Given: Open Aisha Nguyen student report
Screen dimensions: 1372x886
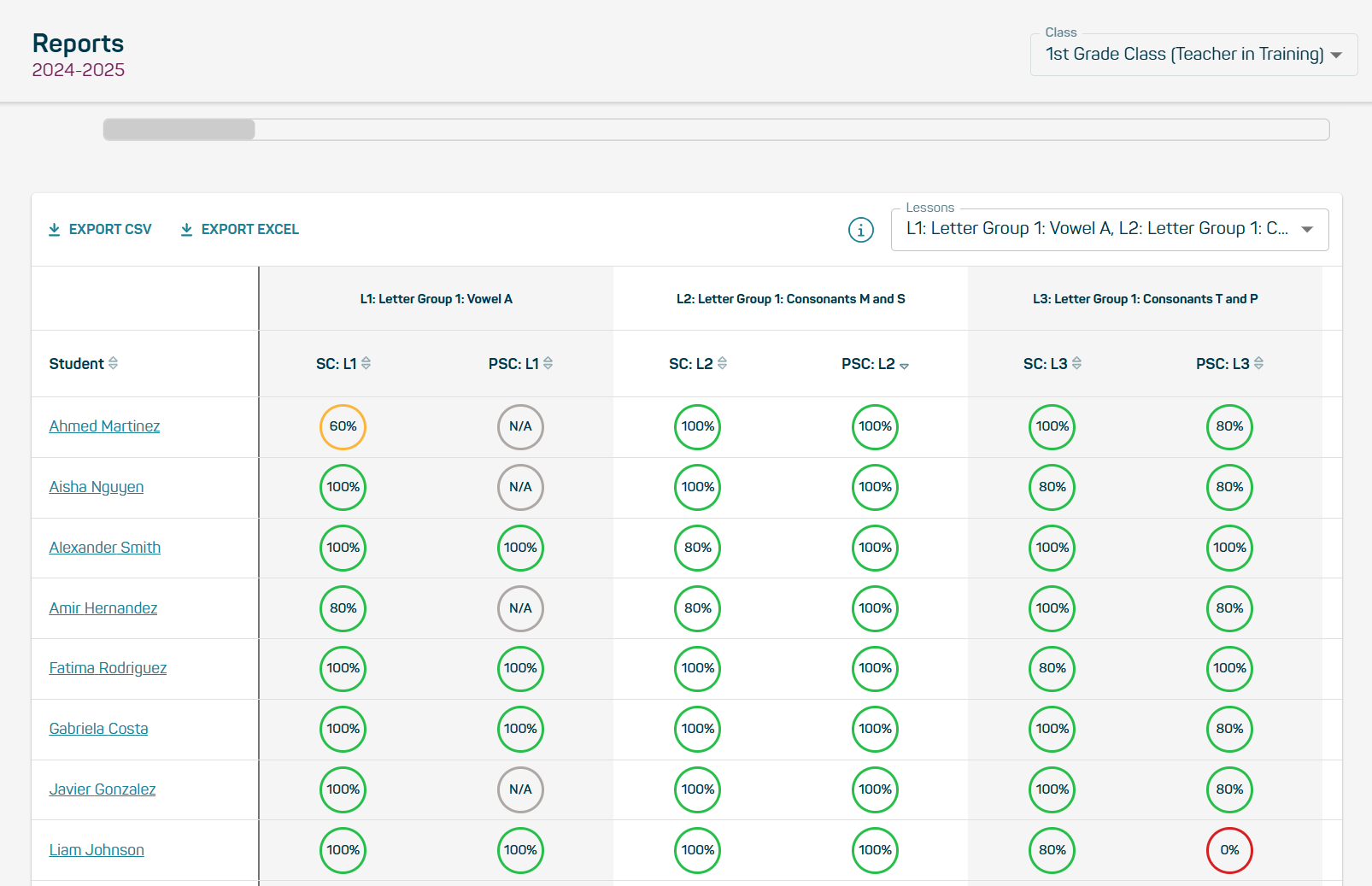Looking at the screenshot, I should (97, 487).
